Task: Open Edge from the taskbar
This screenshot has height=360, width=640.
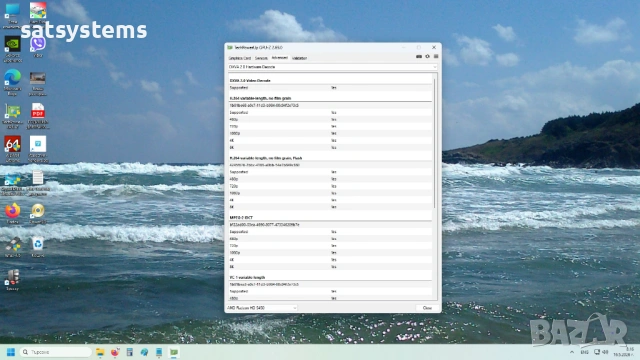Action: (144, 352)
